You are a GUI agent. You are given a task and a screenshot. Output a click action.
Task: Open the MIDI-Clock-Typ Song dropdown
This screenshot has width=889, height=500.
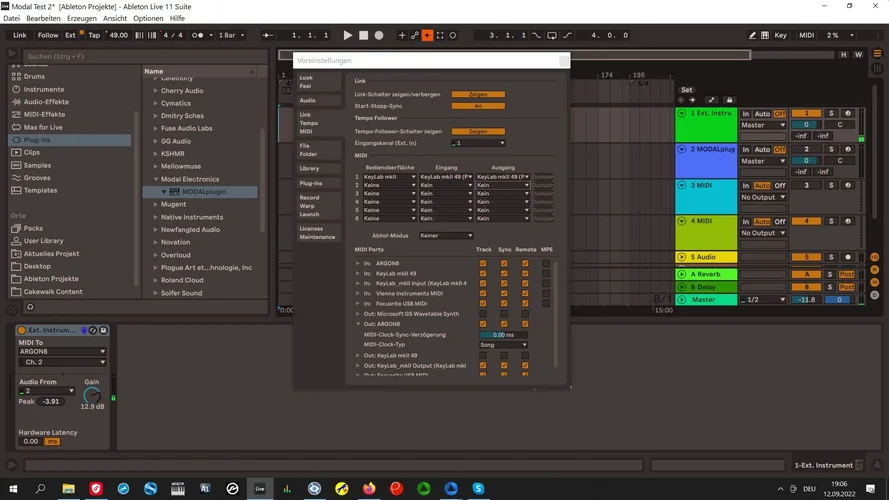click(502, 344)
